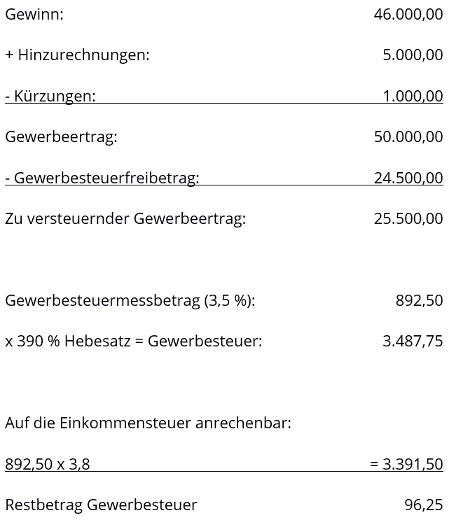Click the Gewerbeertrag label

(x=61, y=137)
